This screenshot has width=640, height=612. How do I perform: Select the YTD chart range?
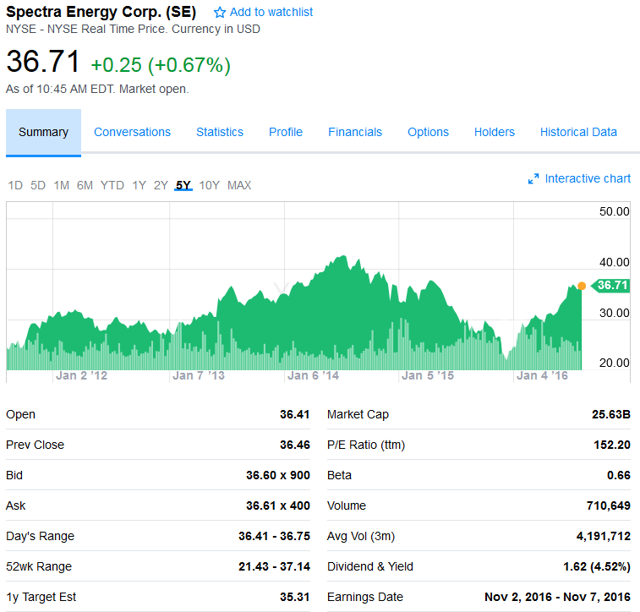point(112,186)
